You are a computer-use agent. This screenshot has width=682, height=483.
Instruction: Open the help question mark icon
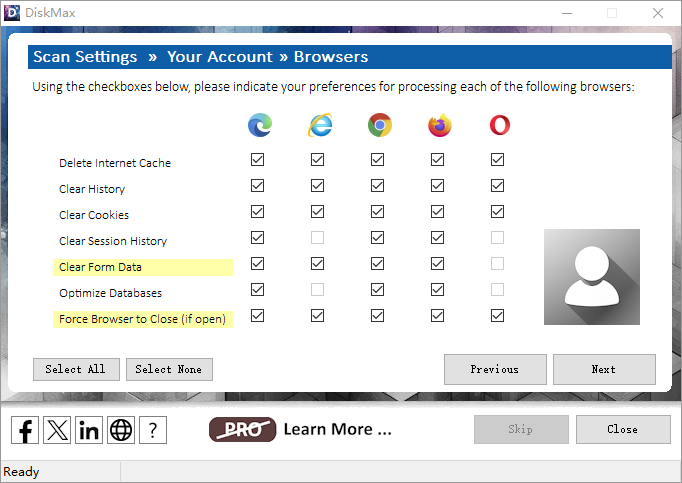[x=153, y=430]
